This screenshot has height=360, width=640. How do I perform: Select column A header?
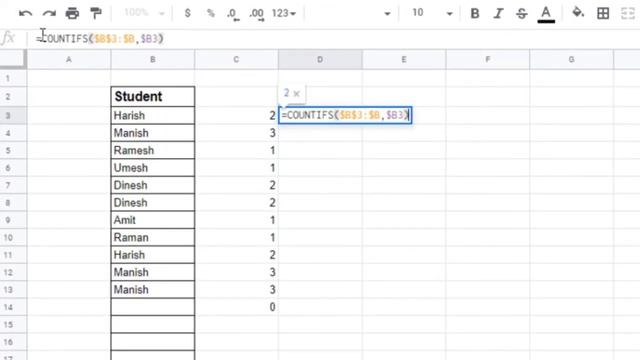pyautogui.click(x=69, y=60)
